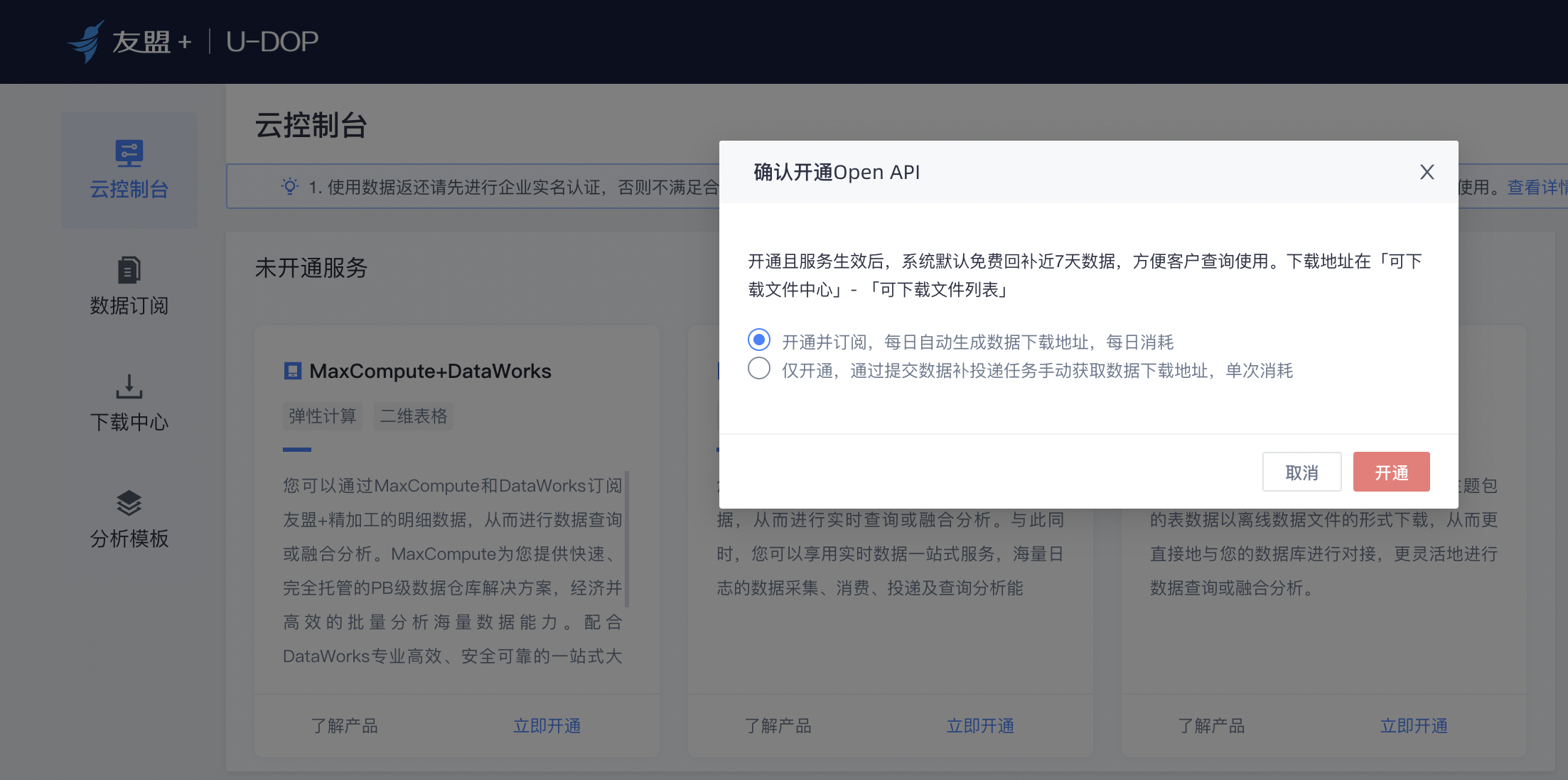The height and width of the screenshot is (780, 1568).
Task: Go to 数据订阅 menu label
Action: click(x=129, y=305)
